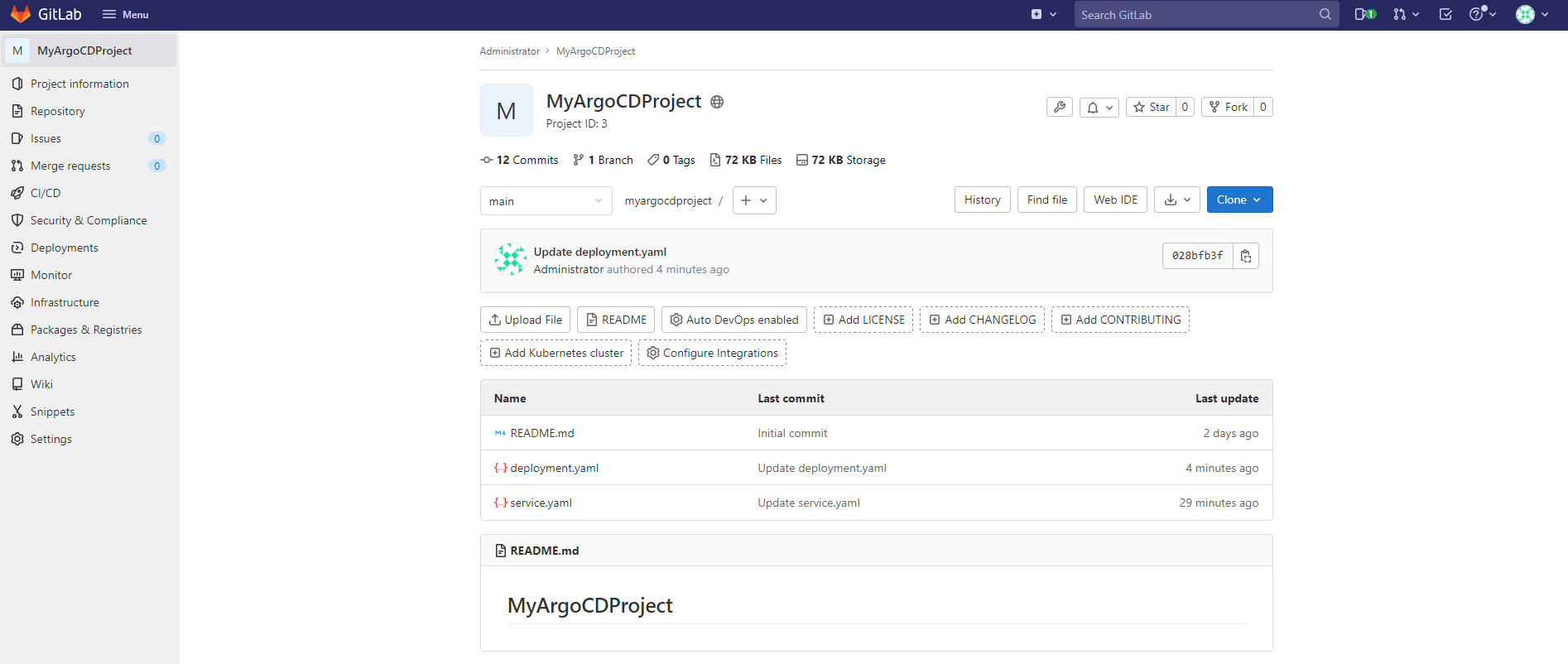This screenshot has width=1568, height=664.
Task: Click the Infrastructure sidebar icon
Action: (17, 302)
